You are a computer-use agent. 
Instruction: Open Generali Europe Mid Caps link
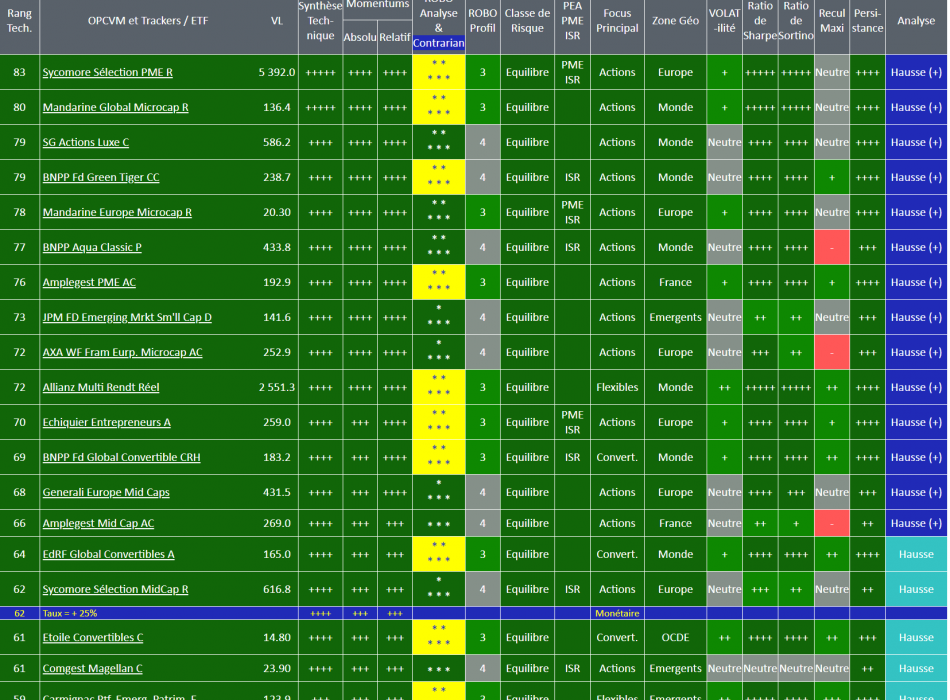click(x=105, y=492)
